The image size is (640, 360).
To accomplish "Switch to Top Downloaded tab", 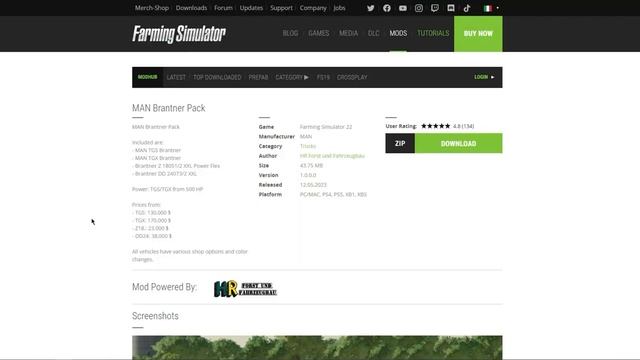I will [x=217, y=77].
